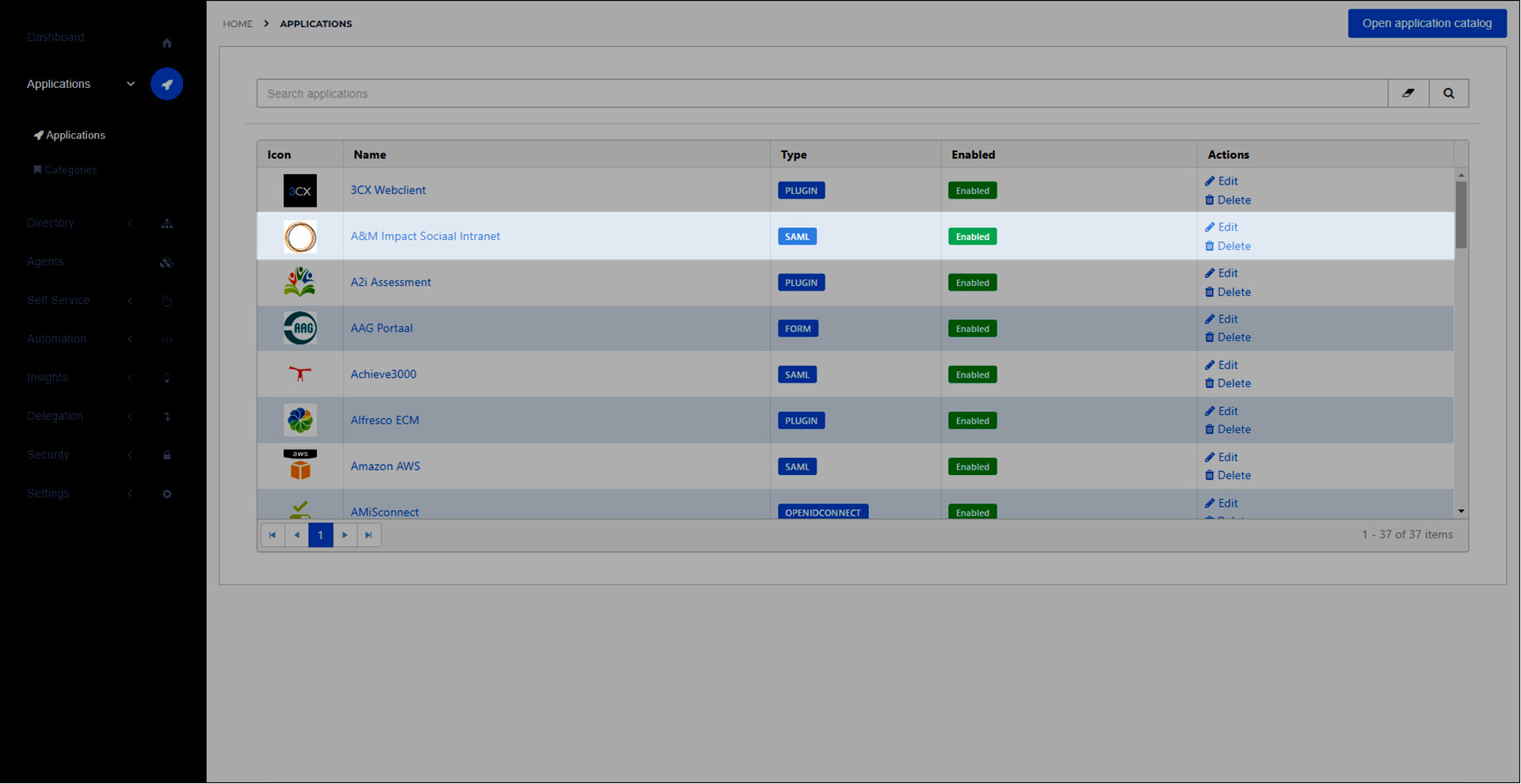The height and width of the screenshot is (784, 1521).
Task: Open the Alfresco ECM application link
Action: pos(385,420)
